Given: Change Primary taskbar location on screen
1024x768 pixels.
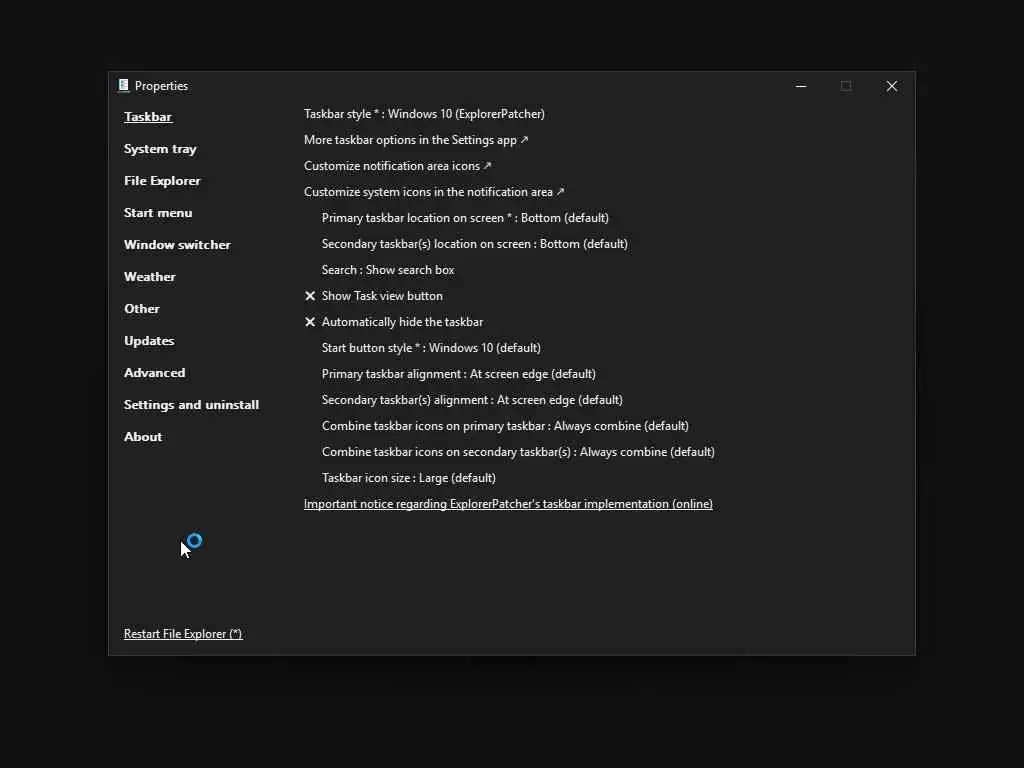Looking at the screenshot, I should 465,218.
